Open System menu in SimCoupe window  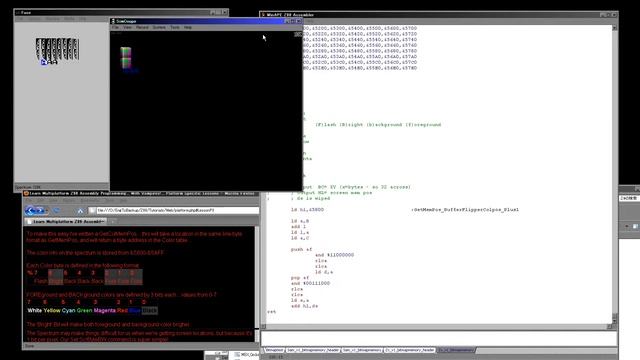point(159,27)
